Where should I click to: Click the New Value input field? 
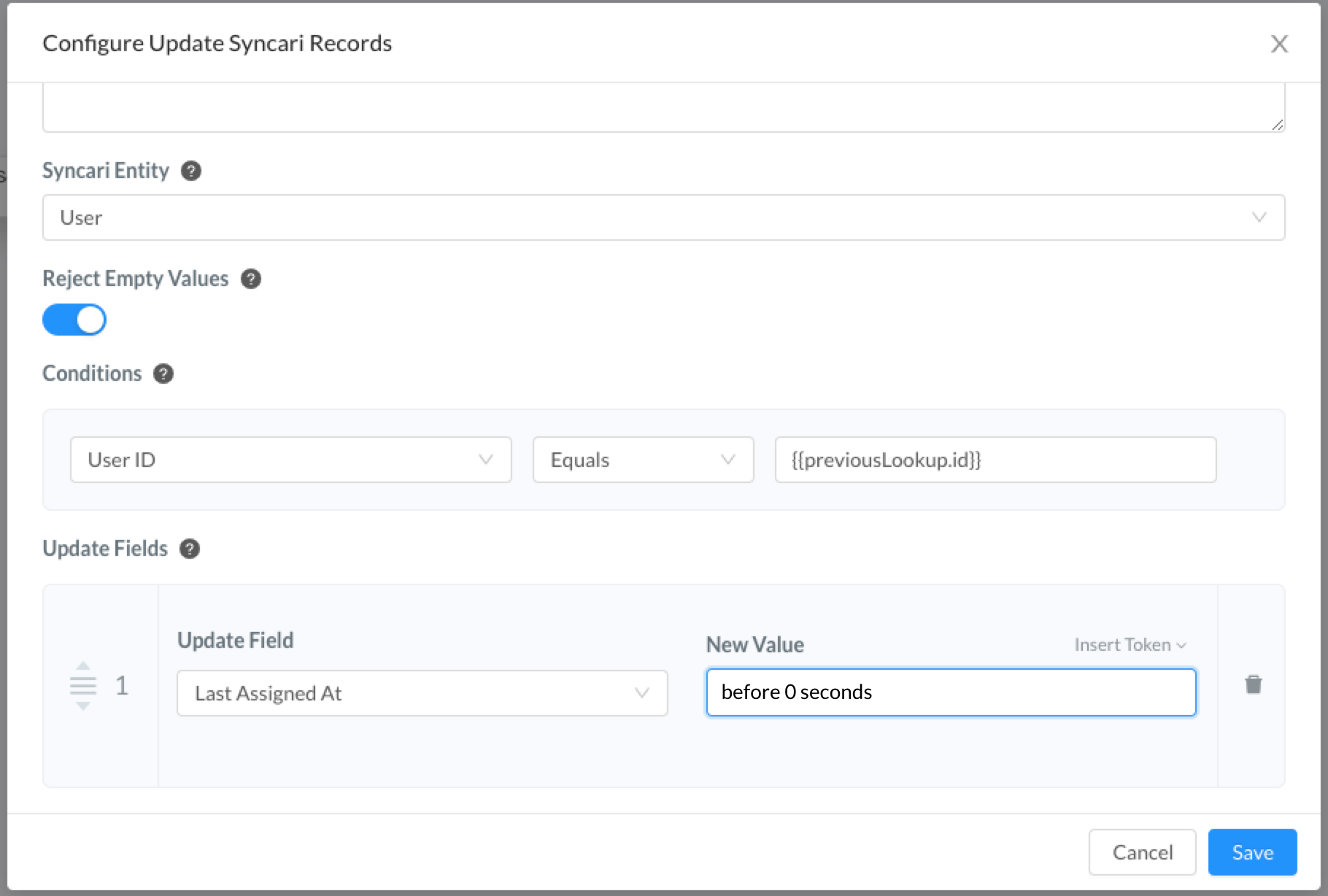click(x=951, y=692)
